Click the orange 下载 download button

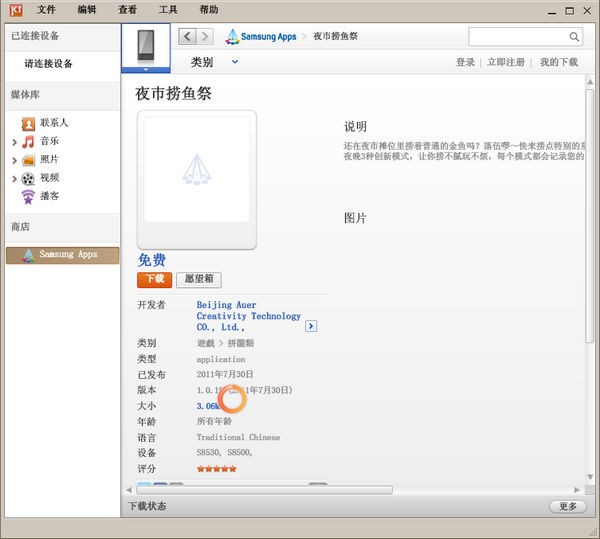tap(155, 279)
